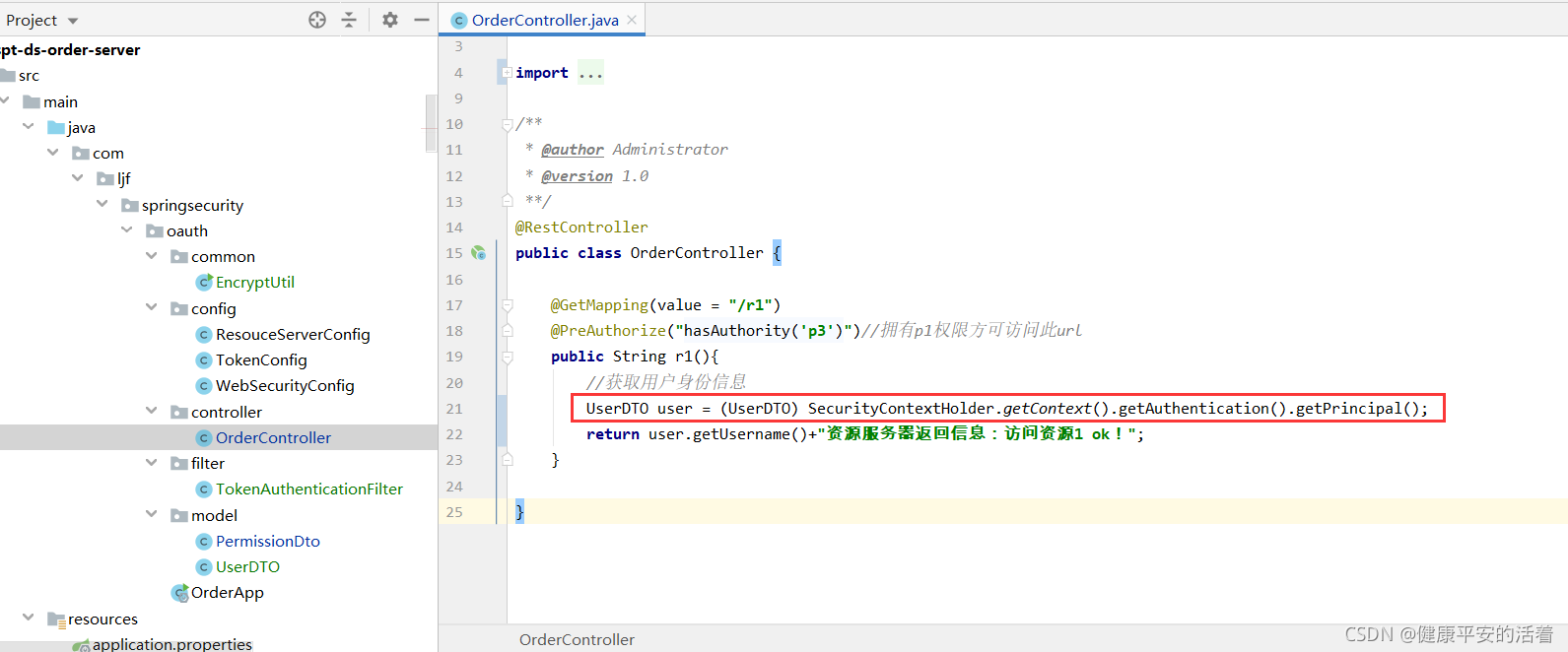Click the @author Javadoc tag
Screen dimensions: 1568x652
tap(573, 149)
